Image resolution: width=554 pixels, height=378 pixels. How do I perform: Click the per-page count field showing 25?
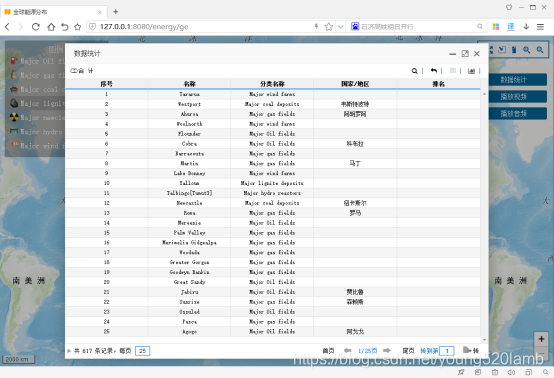(142, 351)
